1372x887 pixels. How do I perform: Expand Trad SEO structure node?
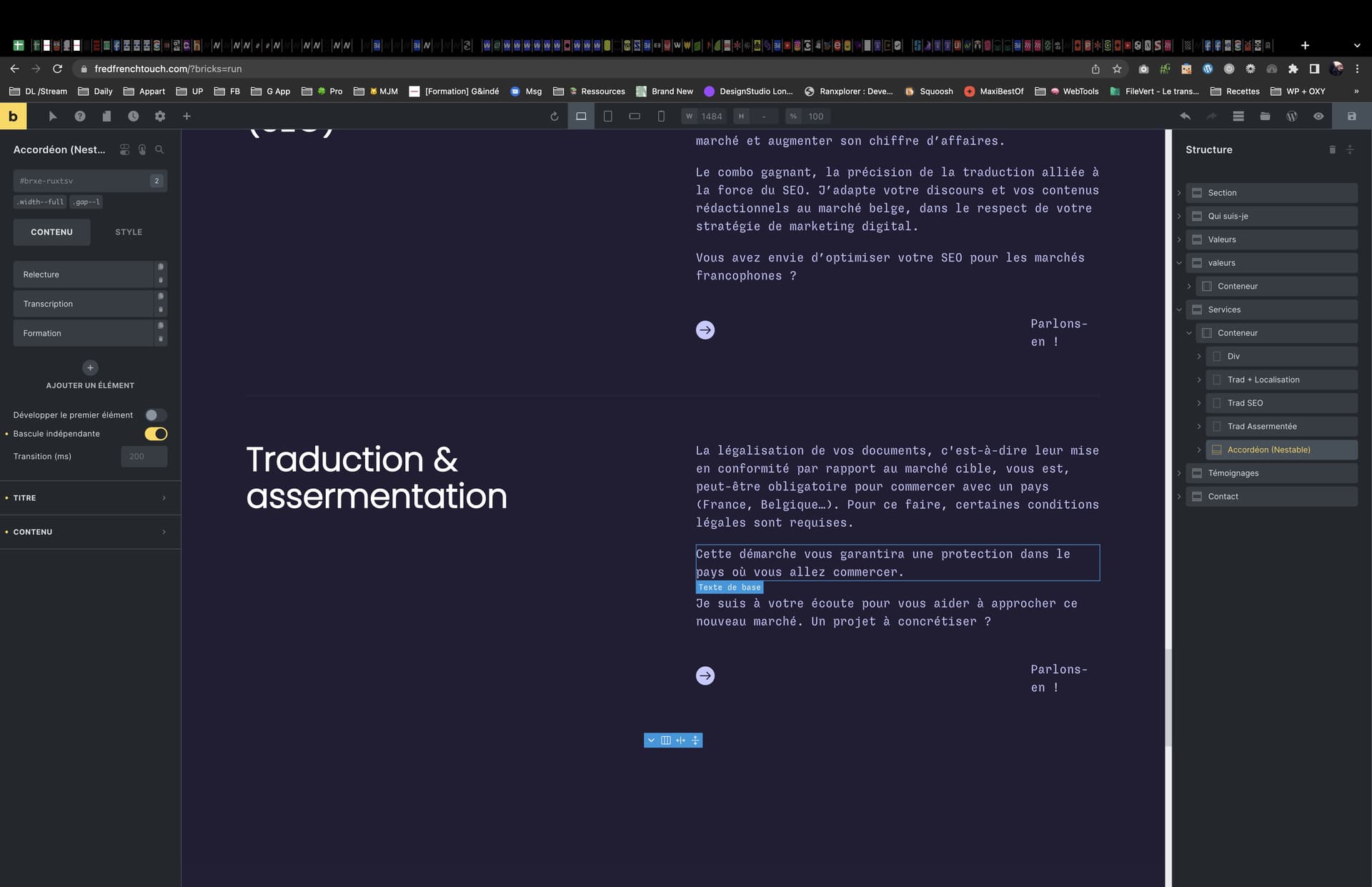point(1199,403)
